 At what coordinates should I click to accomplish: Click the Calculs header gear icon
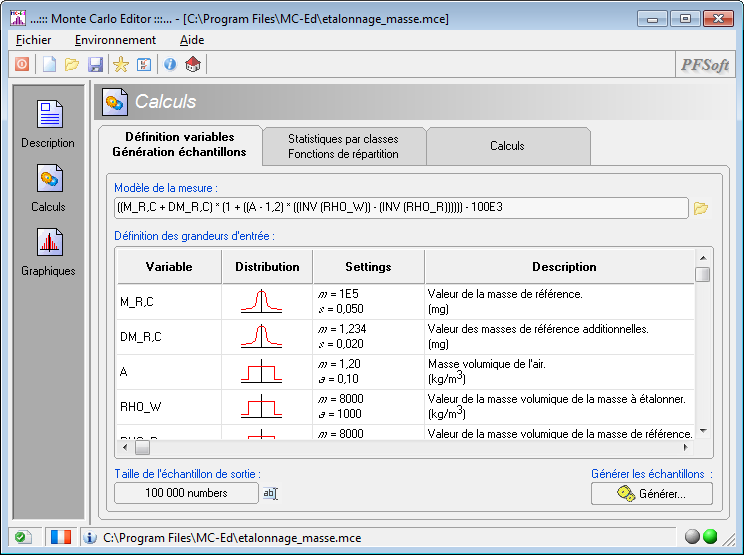click(x=114, y=102)
